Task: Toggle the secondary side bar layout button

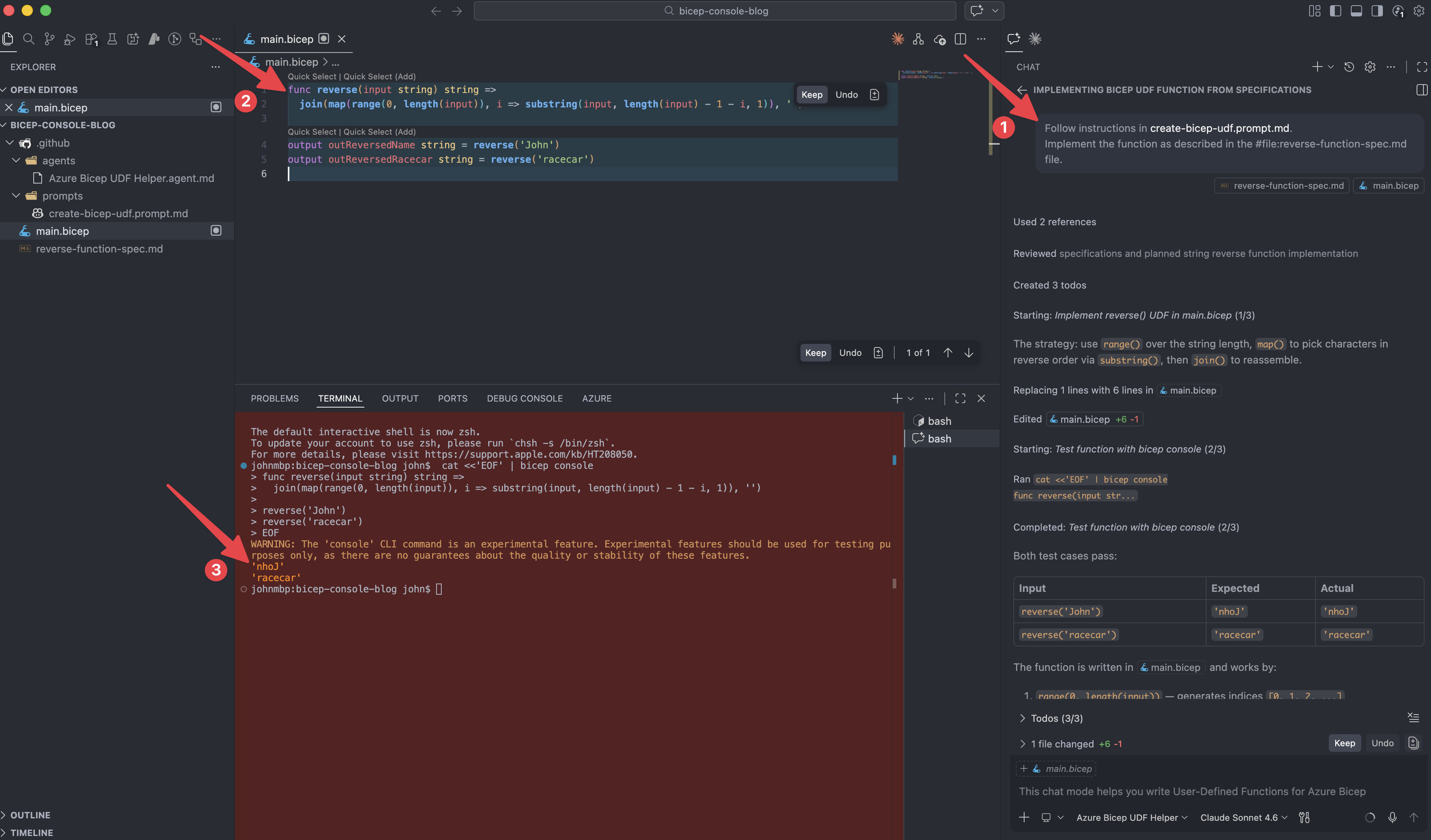Action: coord(1377,11)
